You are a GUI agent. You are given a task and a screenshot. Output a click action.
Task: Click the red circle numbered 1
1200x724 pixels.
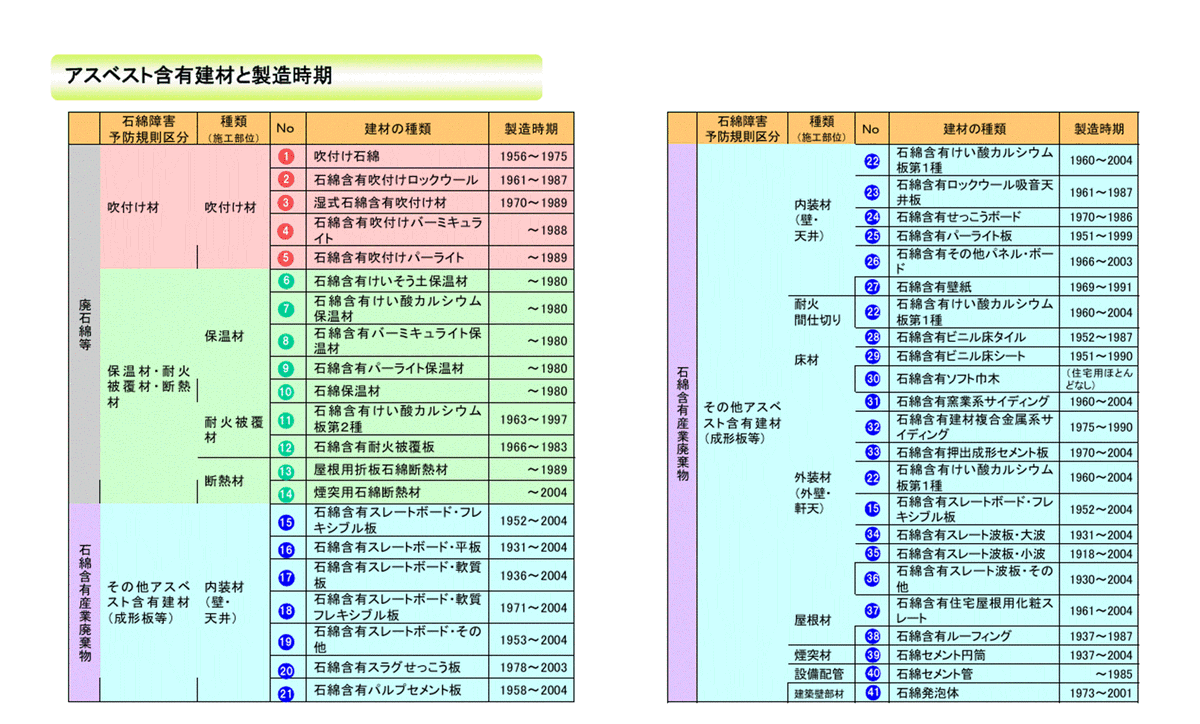click(x=285, y=157)
